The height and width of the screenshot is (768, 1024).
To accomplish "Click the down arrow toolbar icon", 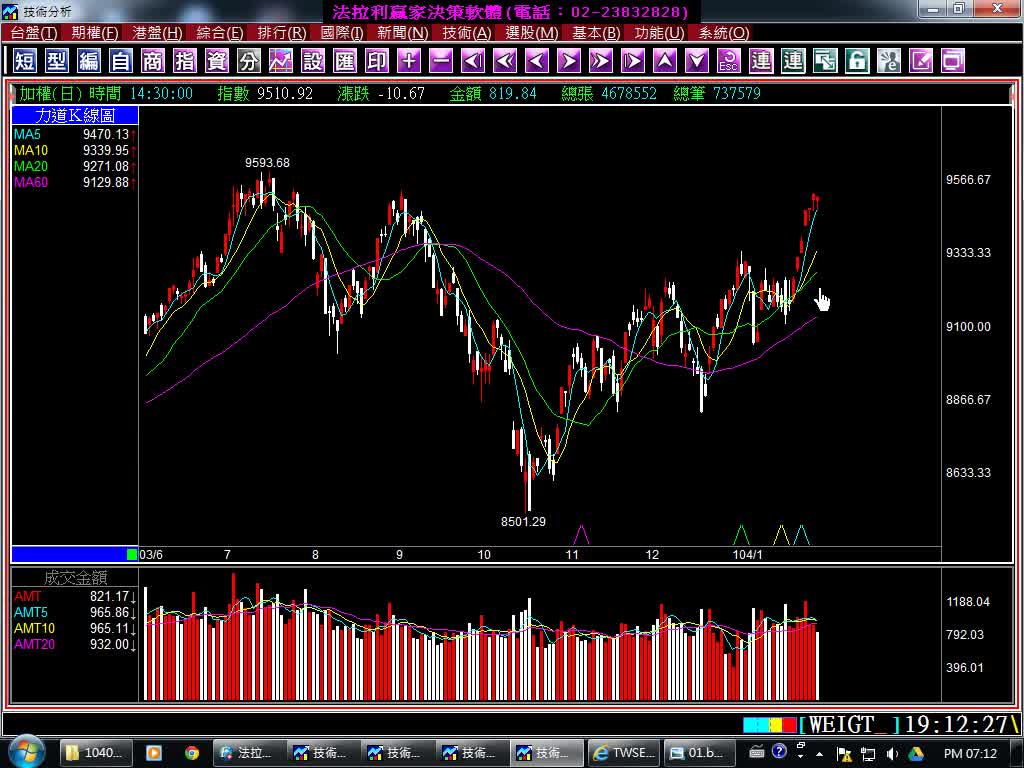I will 697,61.
